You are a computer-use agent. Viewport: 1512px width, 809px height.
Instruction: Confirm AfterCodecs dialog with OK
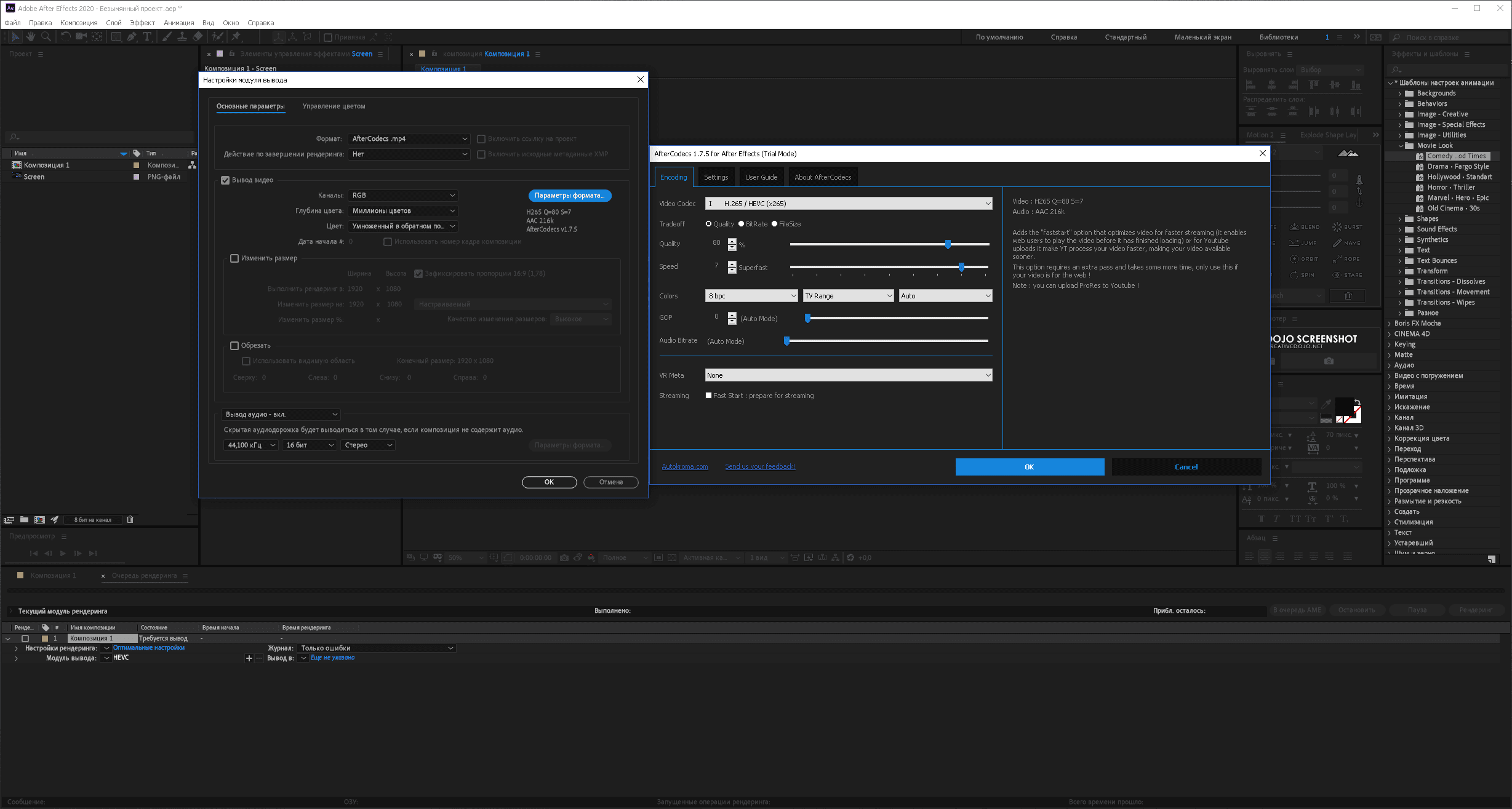(x=1030, y=467)
